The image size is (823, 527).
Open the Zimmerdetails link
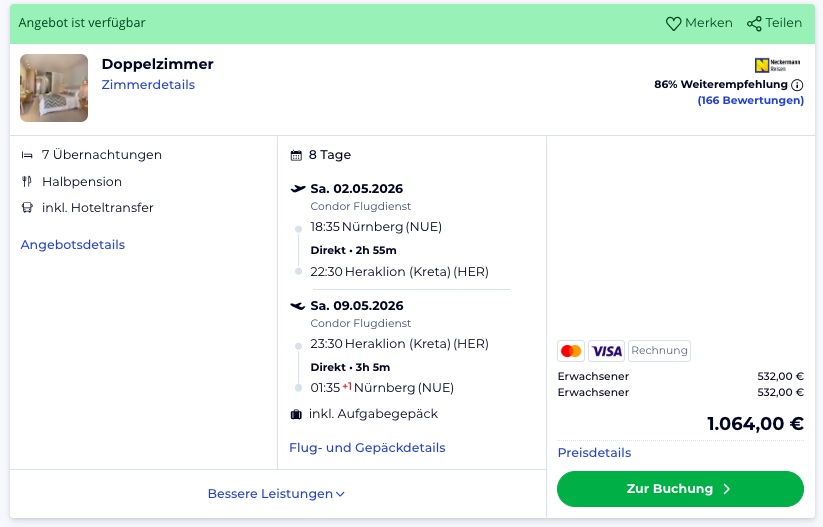tap(148, 85)
